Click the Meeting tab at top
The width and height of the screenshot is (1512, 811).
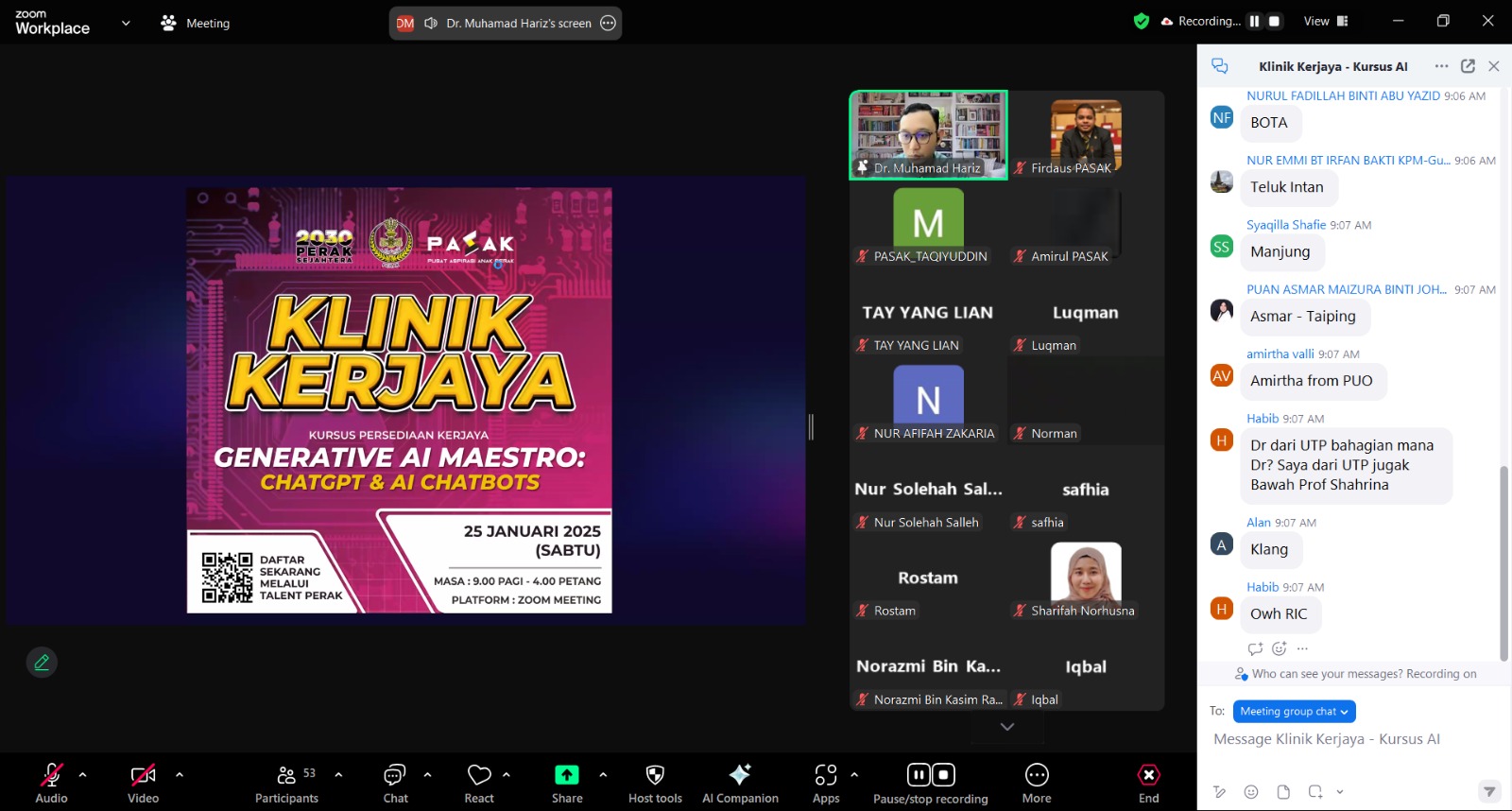point(196,23)
